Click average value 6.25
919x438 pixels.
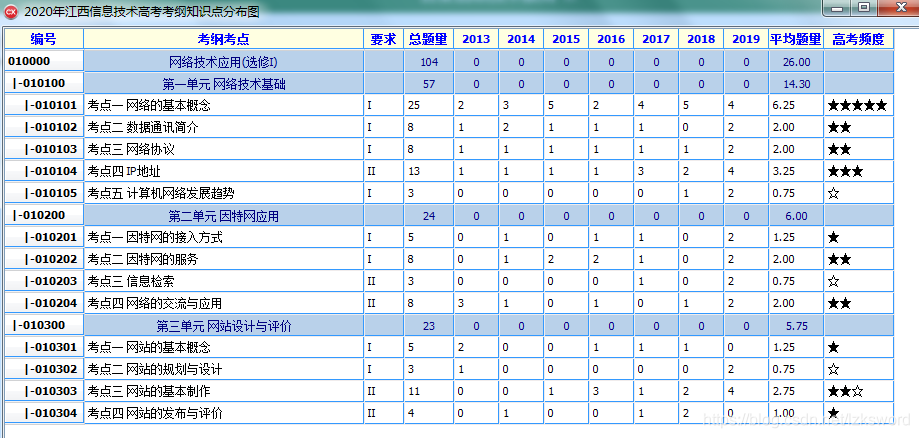click(796, 106)
